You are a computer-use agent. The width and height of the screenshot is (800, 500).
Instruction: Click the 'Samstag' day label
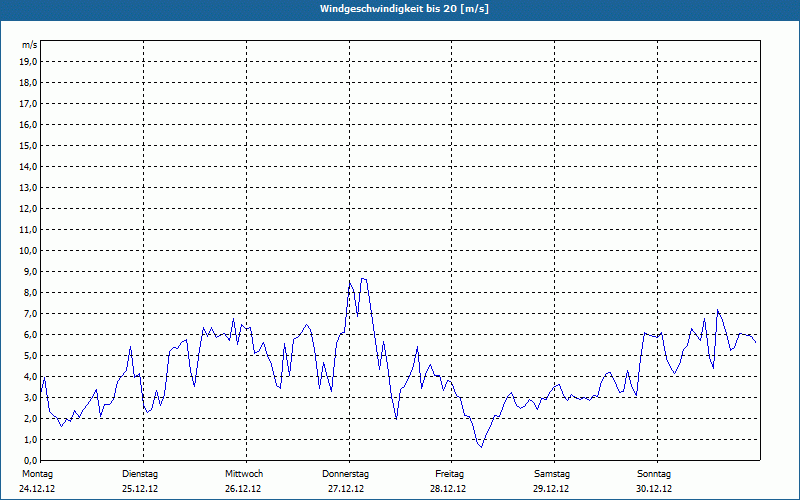(552, 474)
